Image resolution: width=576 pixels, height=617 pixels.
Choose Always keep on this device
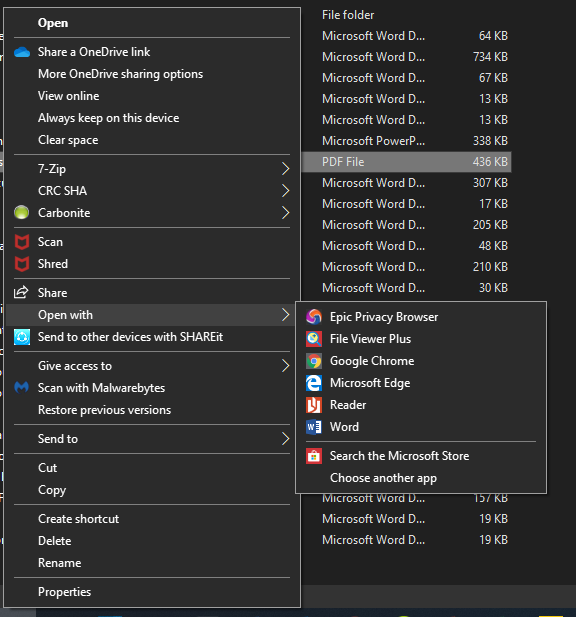click(x=152, y=118)
